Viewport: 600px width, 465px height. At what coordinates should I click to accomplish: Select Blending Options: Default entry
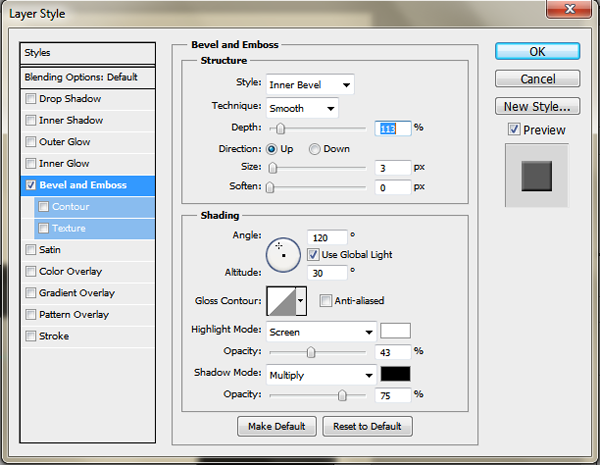[88, 77]
